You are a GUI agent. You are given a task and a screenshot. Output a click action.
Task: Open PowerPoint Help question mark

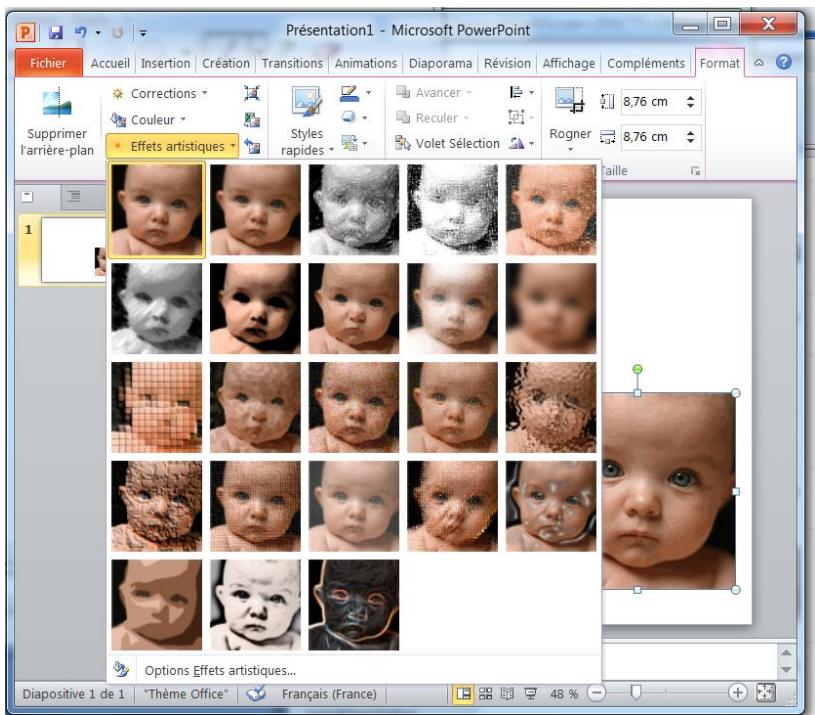click(x=783, y=62)
